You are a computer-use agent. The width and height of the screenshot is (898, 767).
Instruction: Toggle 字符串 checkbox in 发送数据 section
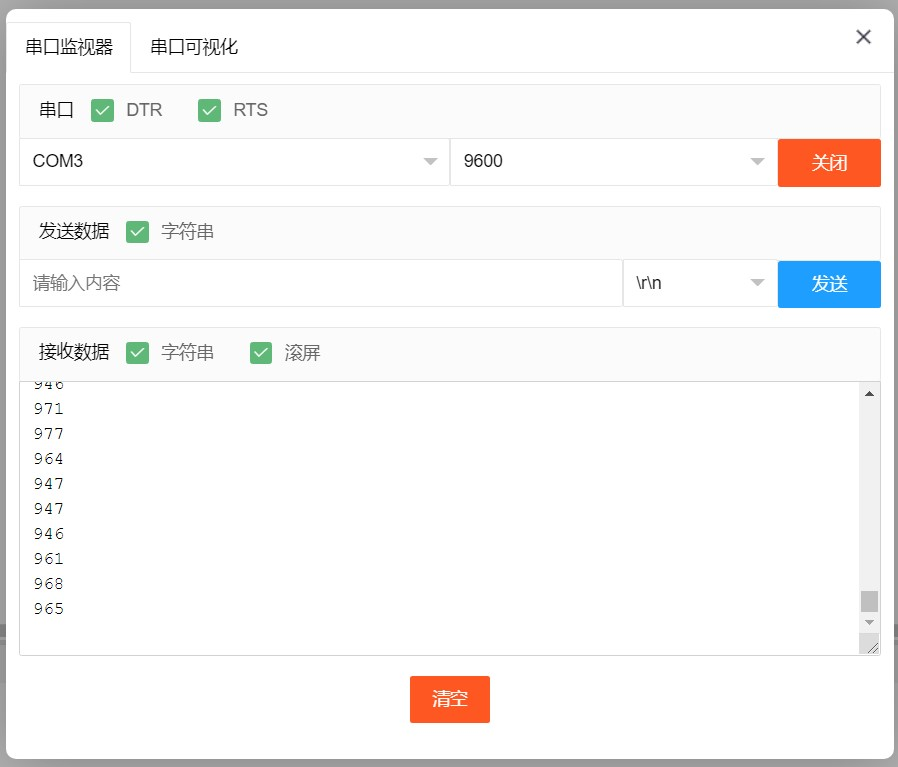tap(137, 232)
